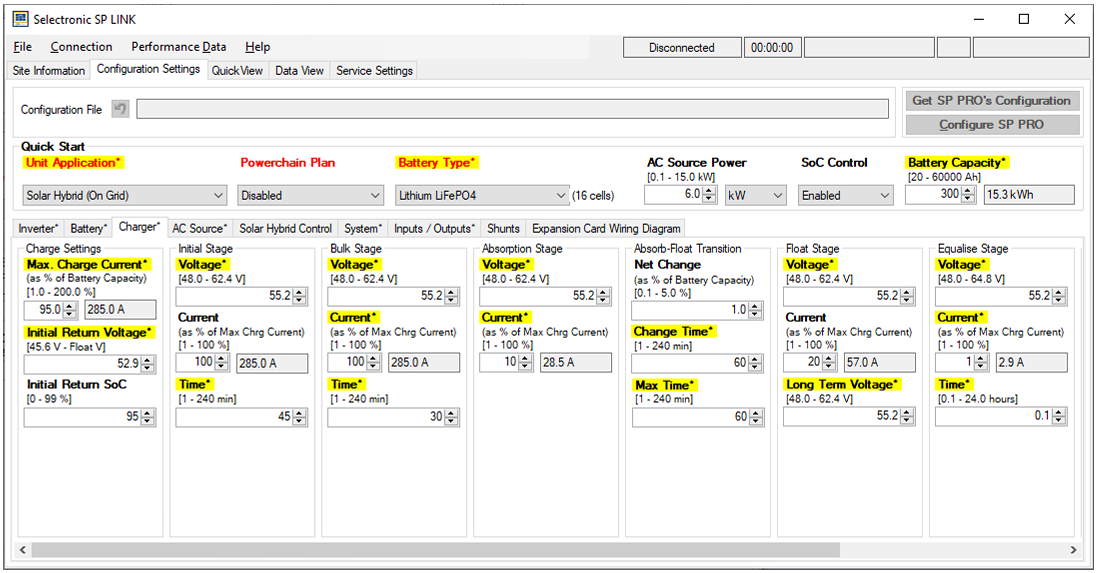Click the Selectronic SP LINK app icon
The image size is (1099, 573).
click(20, 19)
